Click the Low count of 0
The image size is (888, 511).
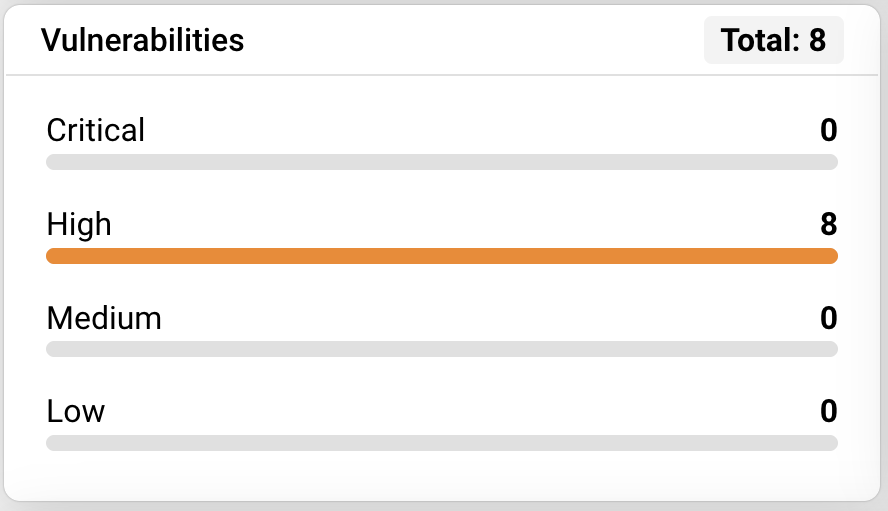(x=828, y=411)
